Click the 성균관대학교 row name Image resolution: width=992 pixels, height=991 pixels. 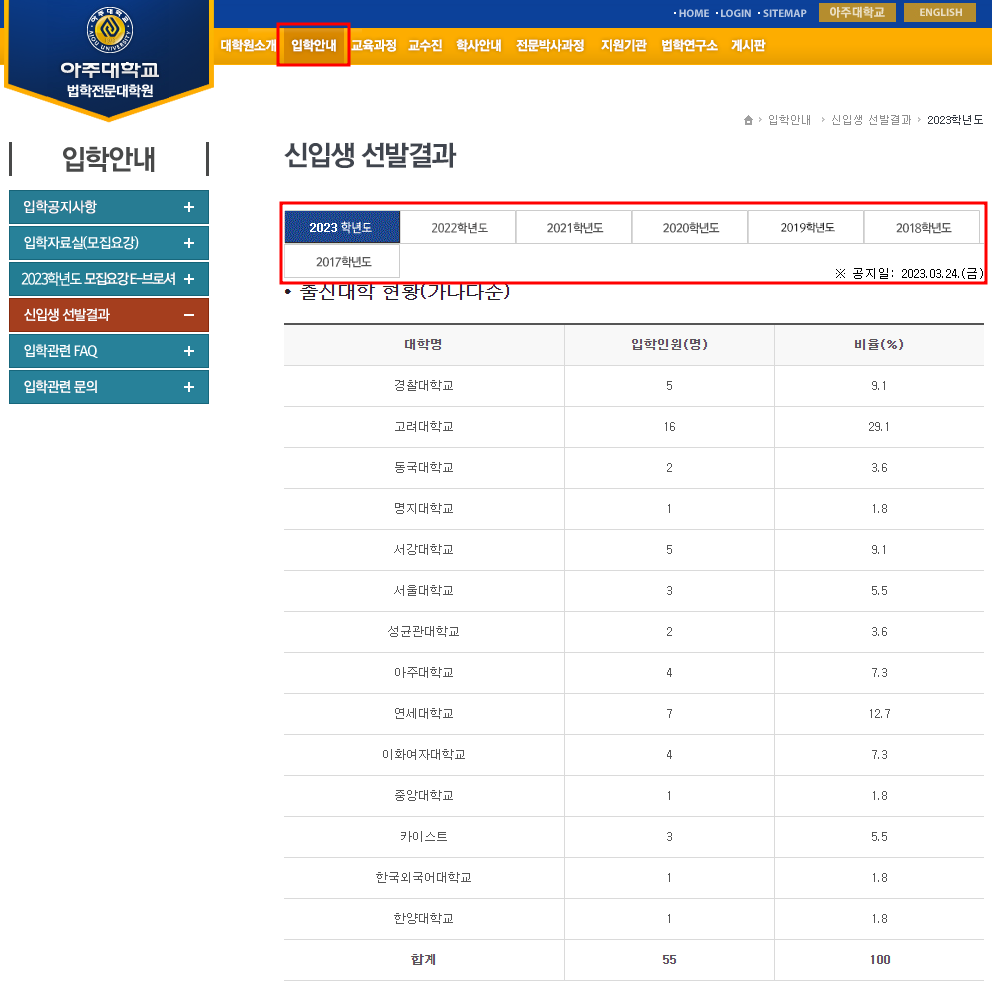coord(423,632)
